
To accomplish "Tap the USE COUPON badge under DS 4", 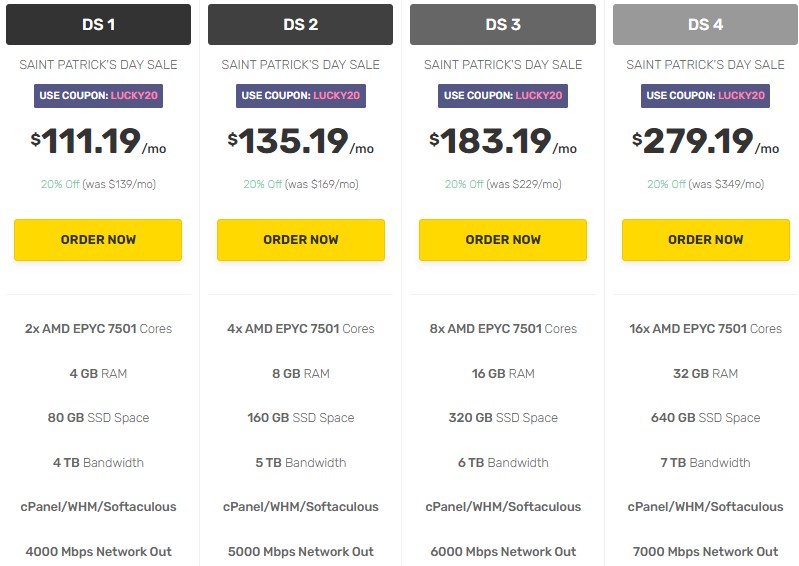I will [705, 96].
